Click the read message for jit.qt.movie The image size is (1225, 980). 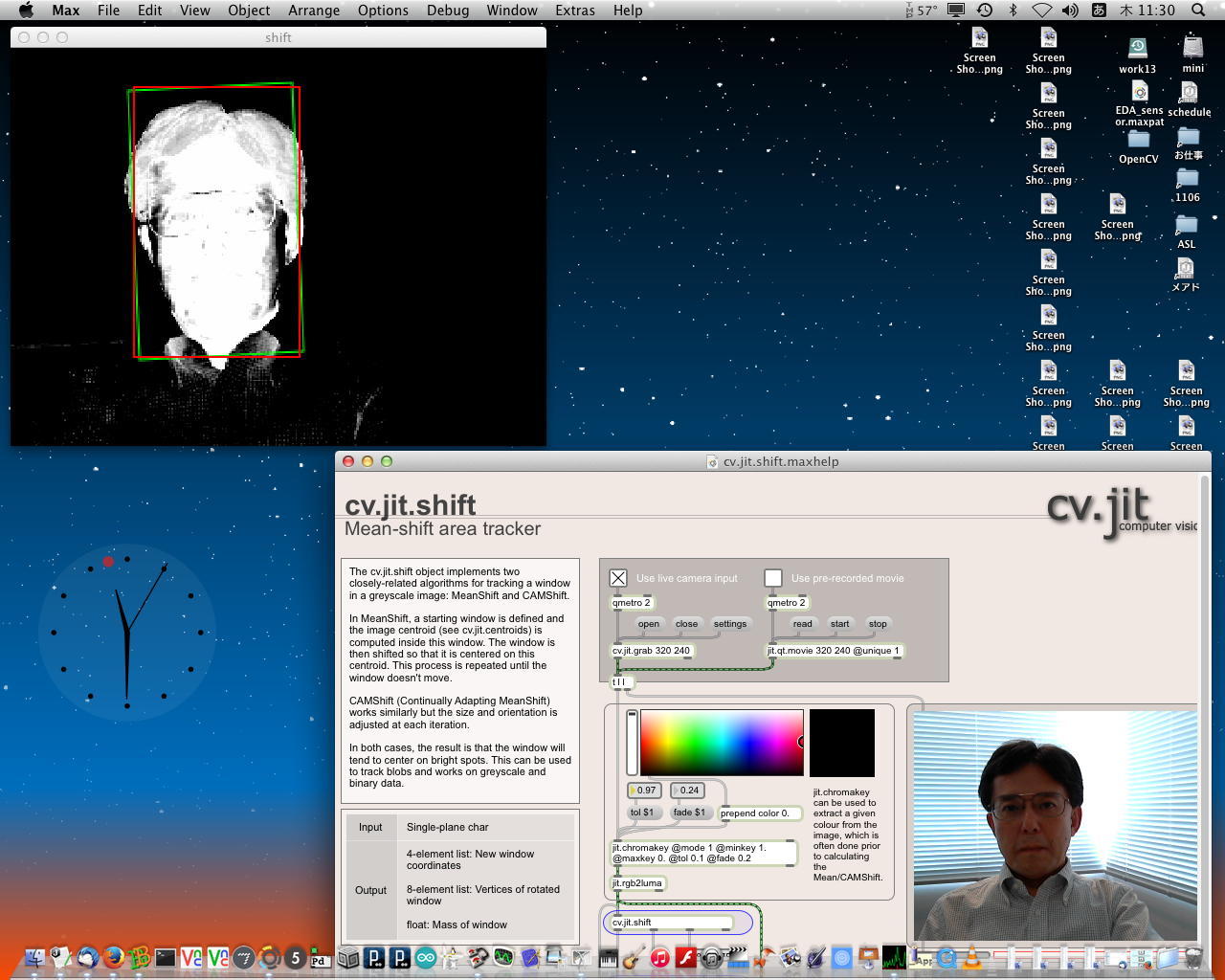802,624
